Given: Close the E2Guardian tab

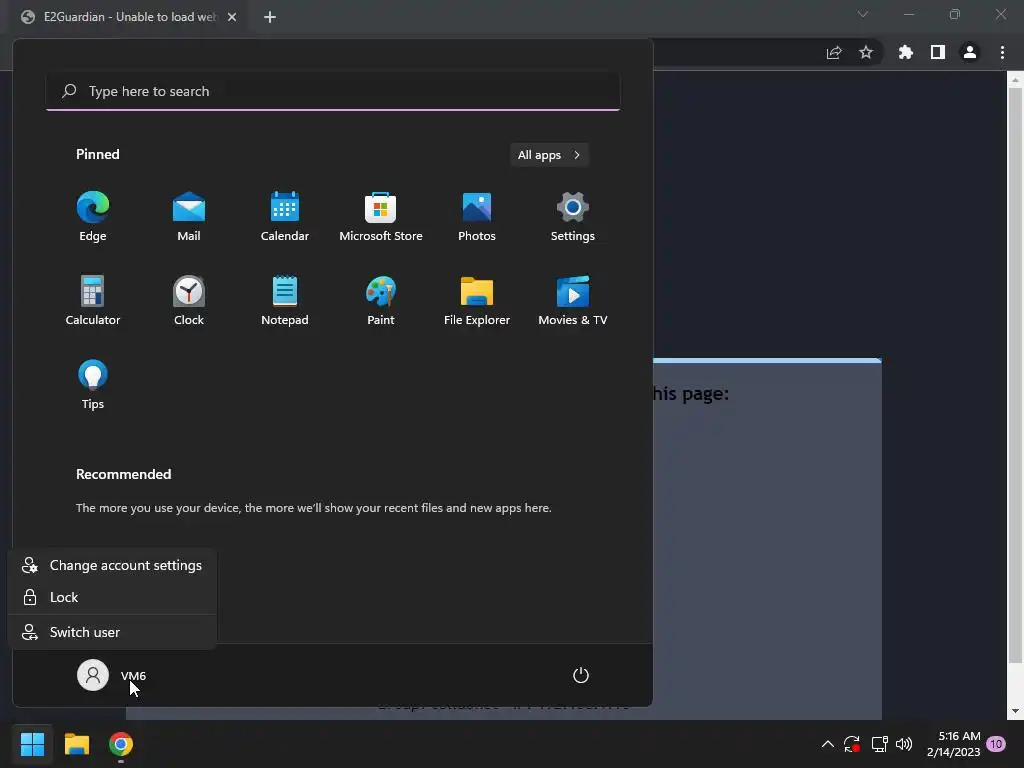Looking at the screenshot, I should coord(232,17).
